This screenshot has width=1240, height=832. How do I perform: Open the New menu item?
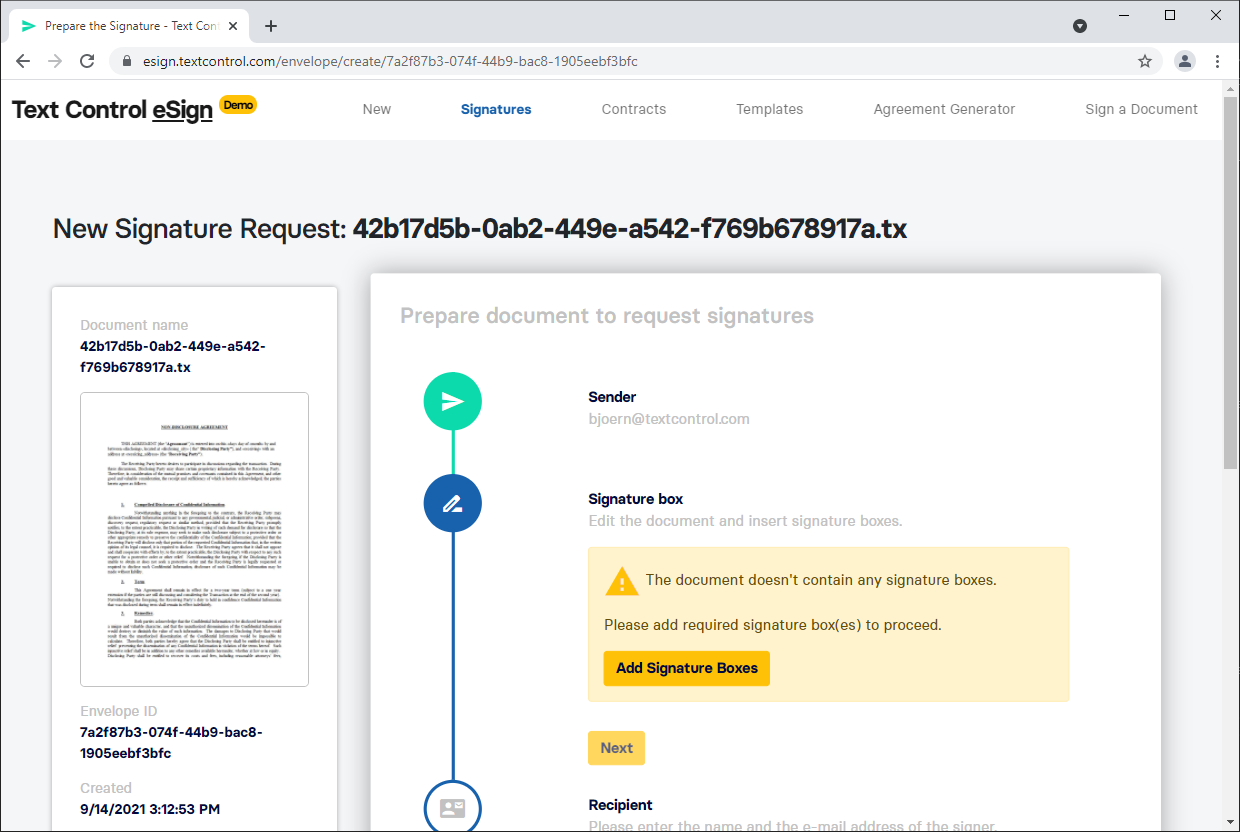(377, 109)
